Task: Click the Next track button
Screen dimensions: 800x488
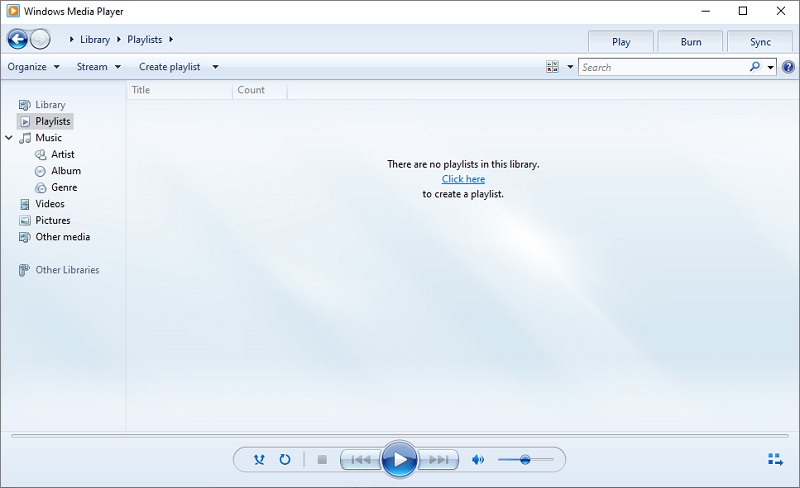Action: [438, 460]
